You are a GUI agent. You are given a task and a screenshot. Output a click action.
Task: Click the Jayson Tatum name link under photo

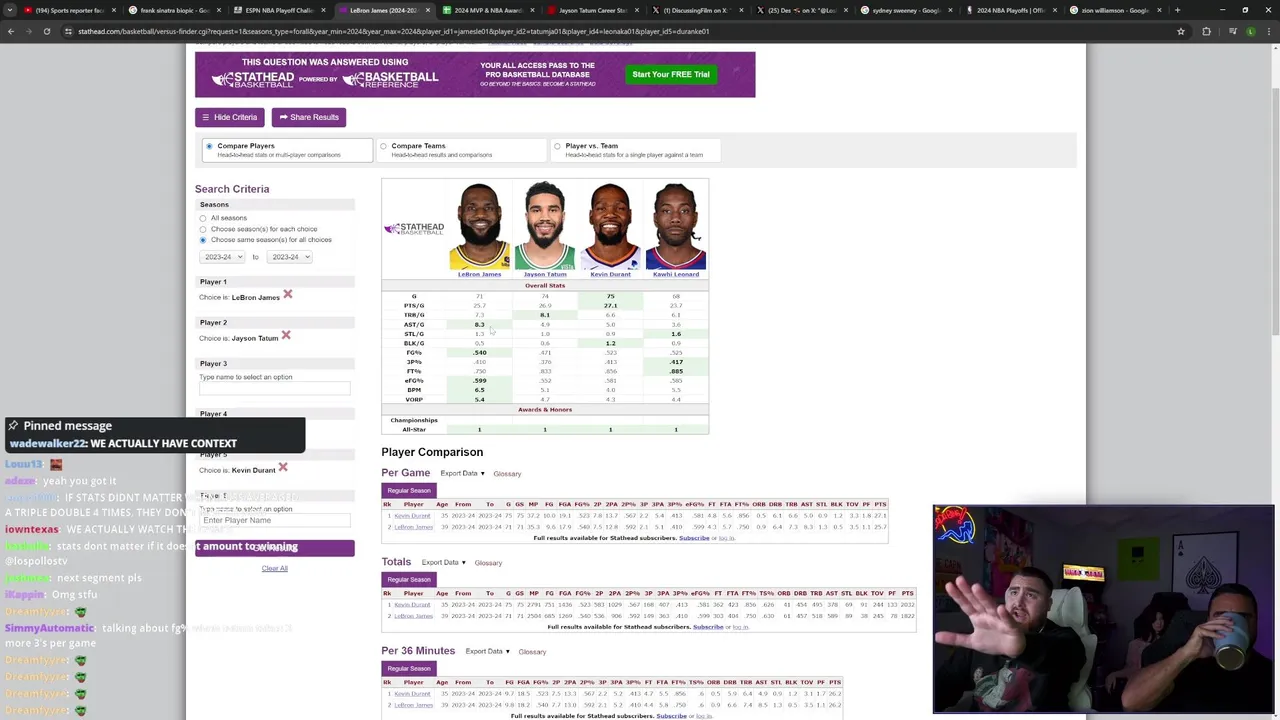(545, 274)
